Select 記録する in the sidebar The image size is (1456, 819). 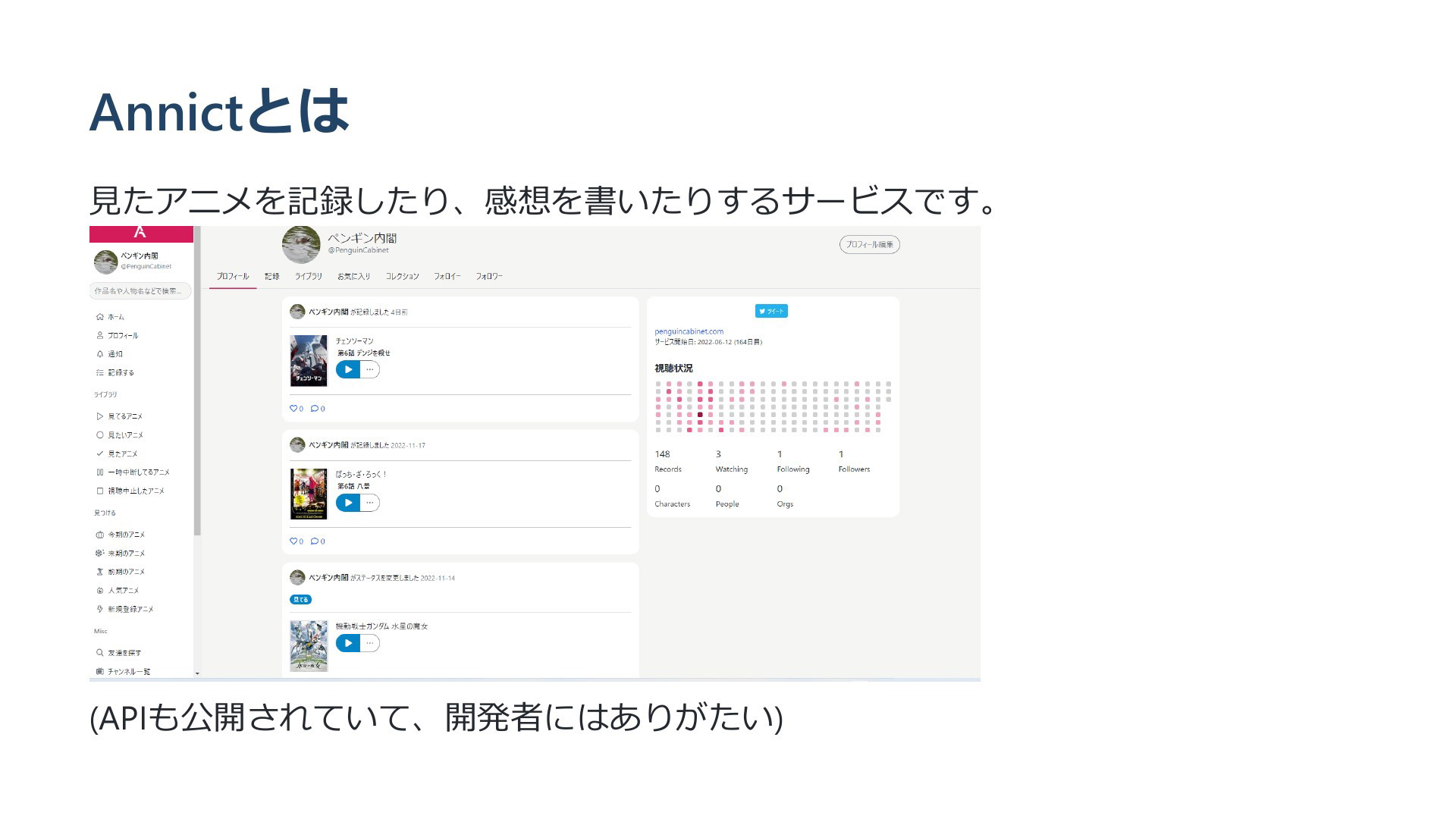point(115,372)
